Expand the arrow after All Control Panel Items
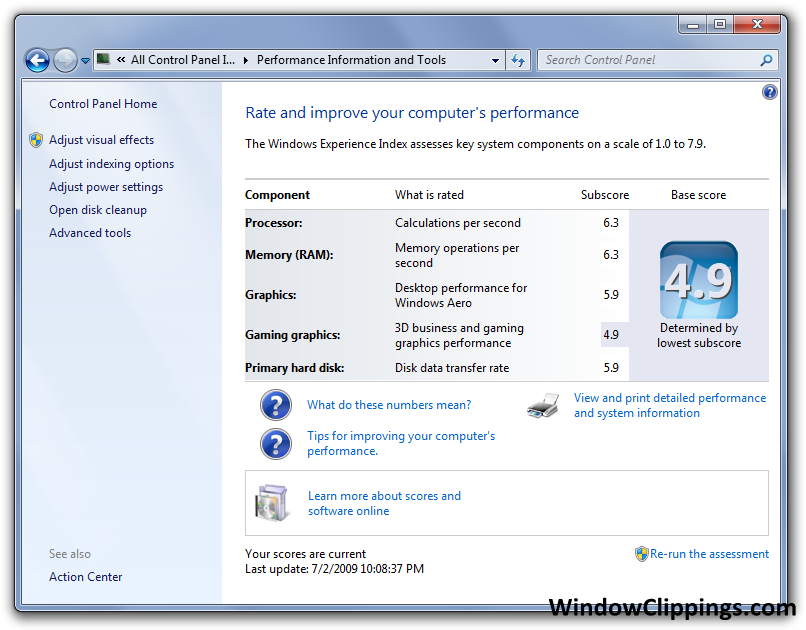This screenshot has height=630, width=806. click(x=246, y=60)
